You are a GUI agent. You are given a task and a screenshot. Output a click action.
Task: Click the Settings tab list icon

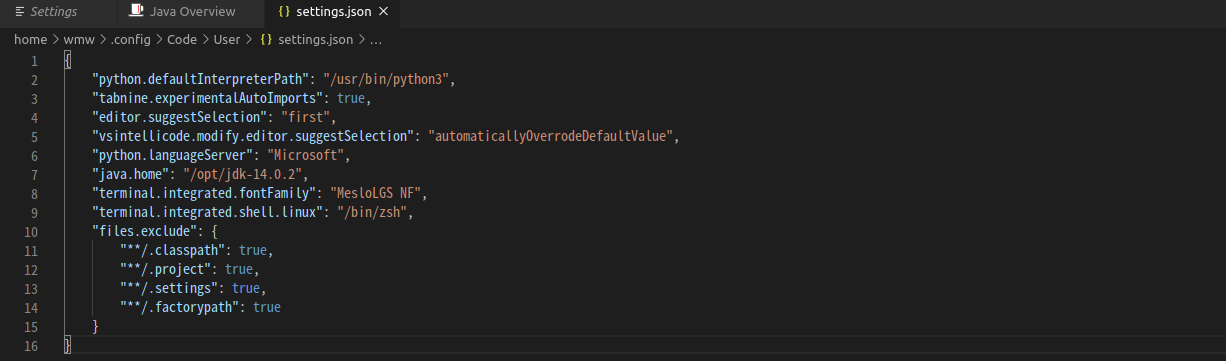[x=20, y=12]
